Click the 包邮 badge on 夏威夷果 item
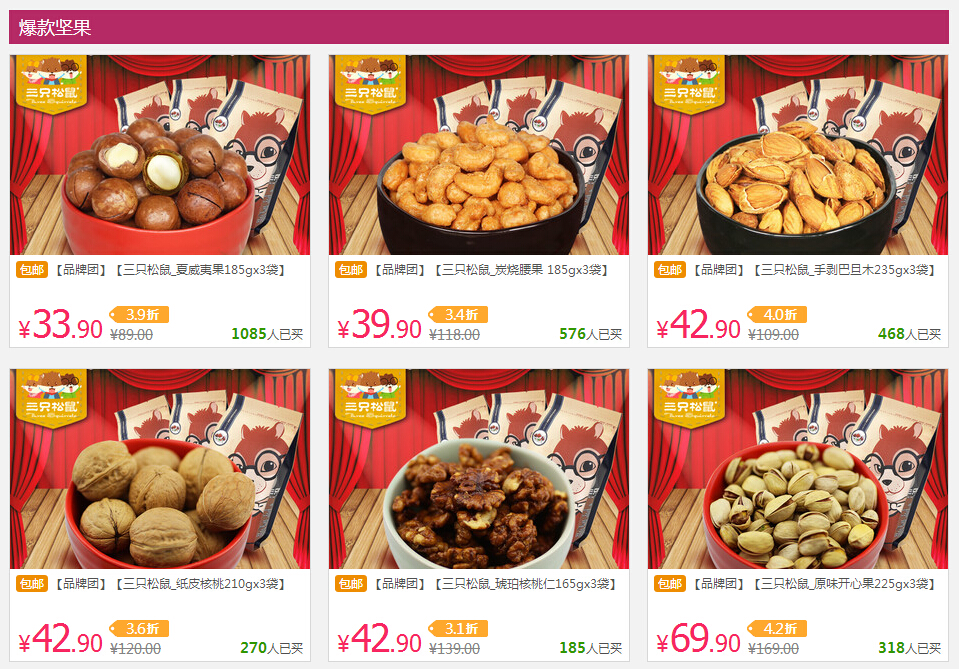Viewport: 959px width, 669px height. pyautogui.click(x=32, y=270)
